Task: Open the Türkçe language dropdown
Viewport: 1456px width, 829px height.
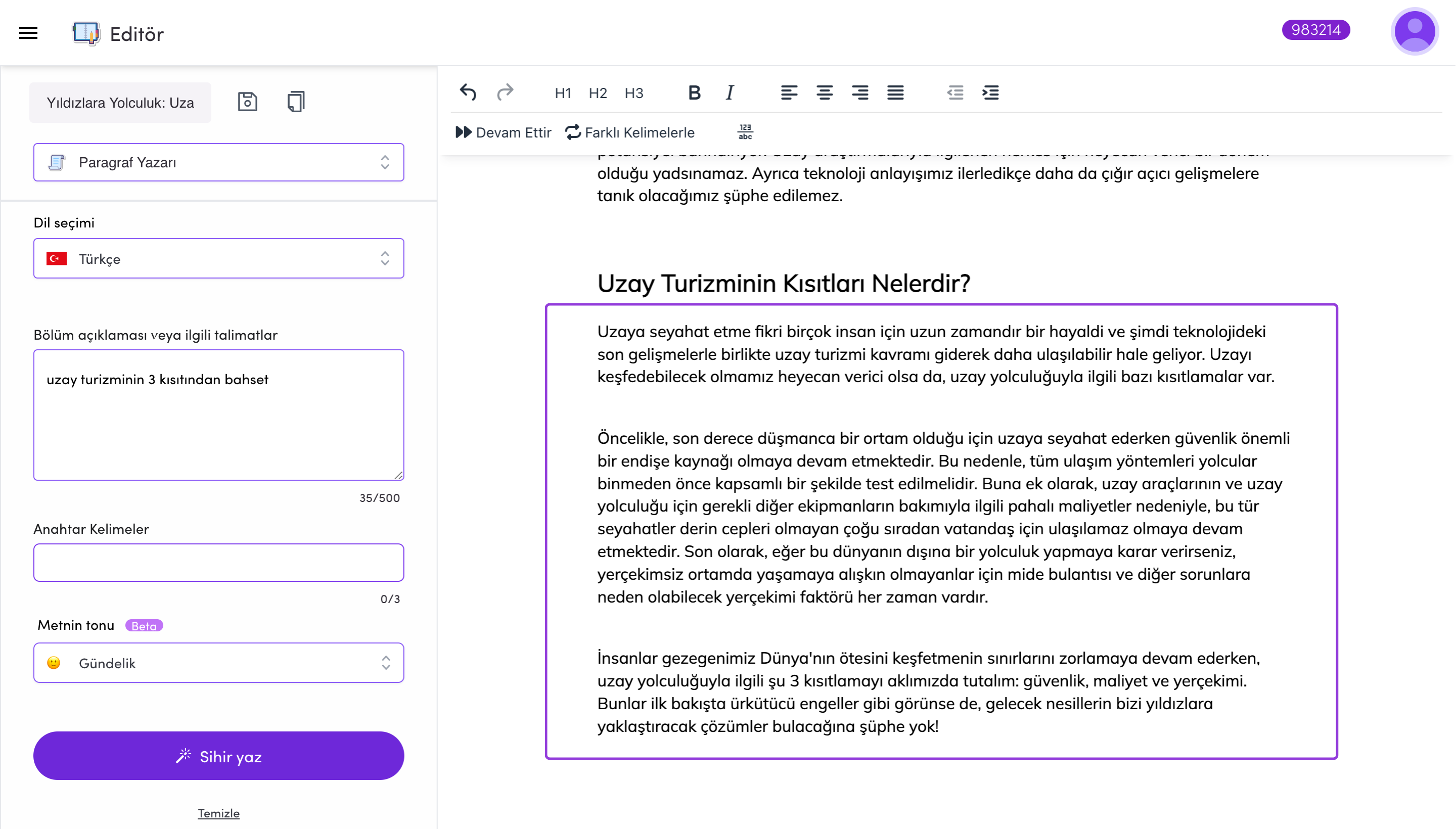Action: click(x=219, y=258)
